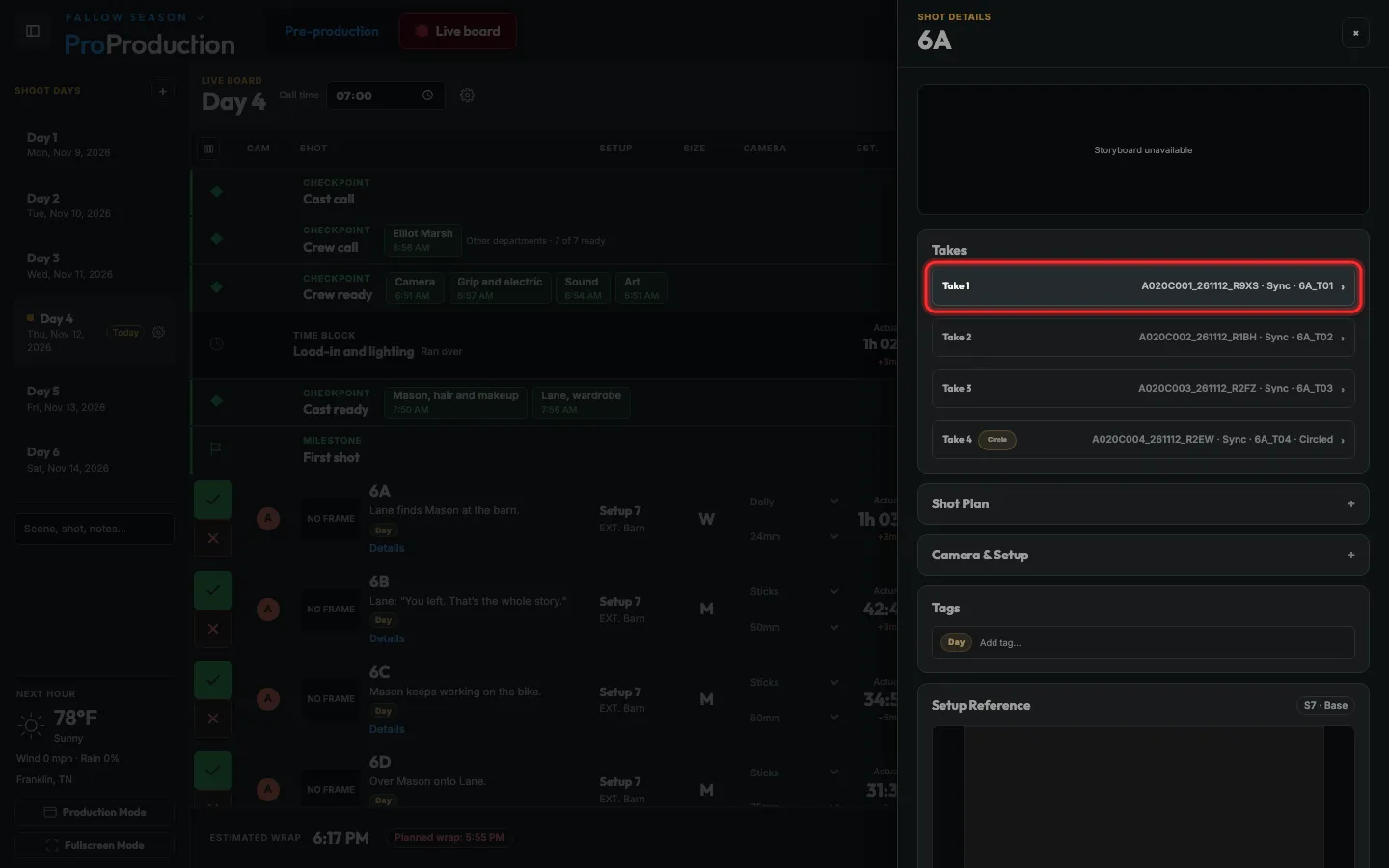Viewport: 1389px width, 868px height.
Task: Toggle green check for shot 6C
Action: click(213, 680)
